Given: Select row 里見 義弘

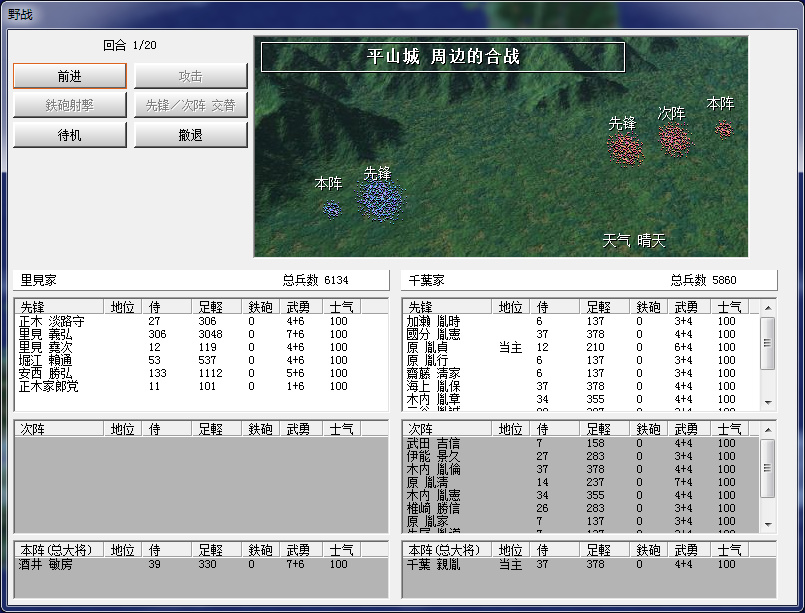Looking at the screenshot, I should click(x=201, y=334).
